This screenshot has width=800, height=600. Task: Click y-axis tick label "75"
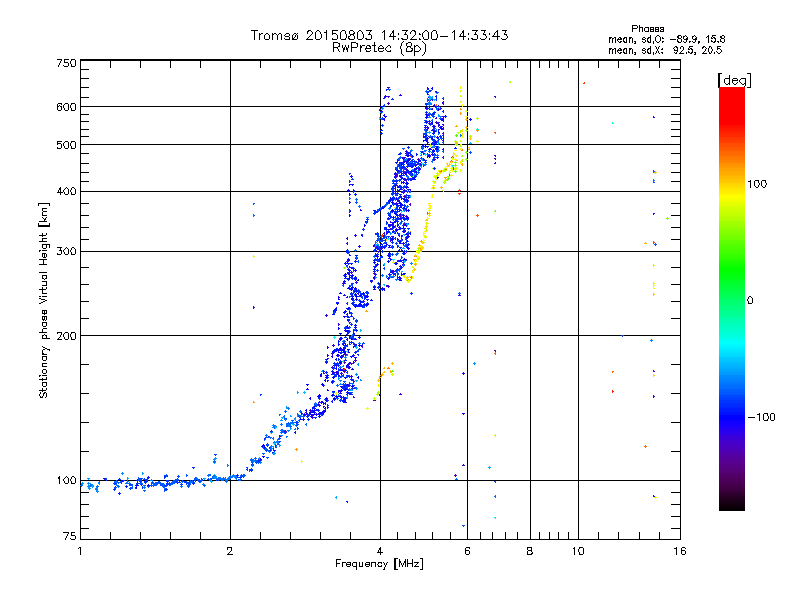click(x=70, y=536)
